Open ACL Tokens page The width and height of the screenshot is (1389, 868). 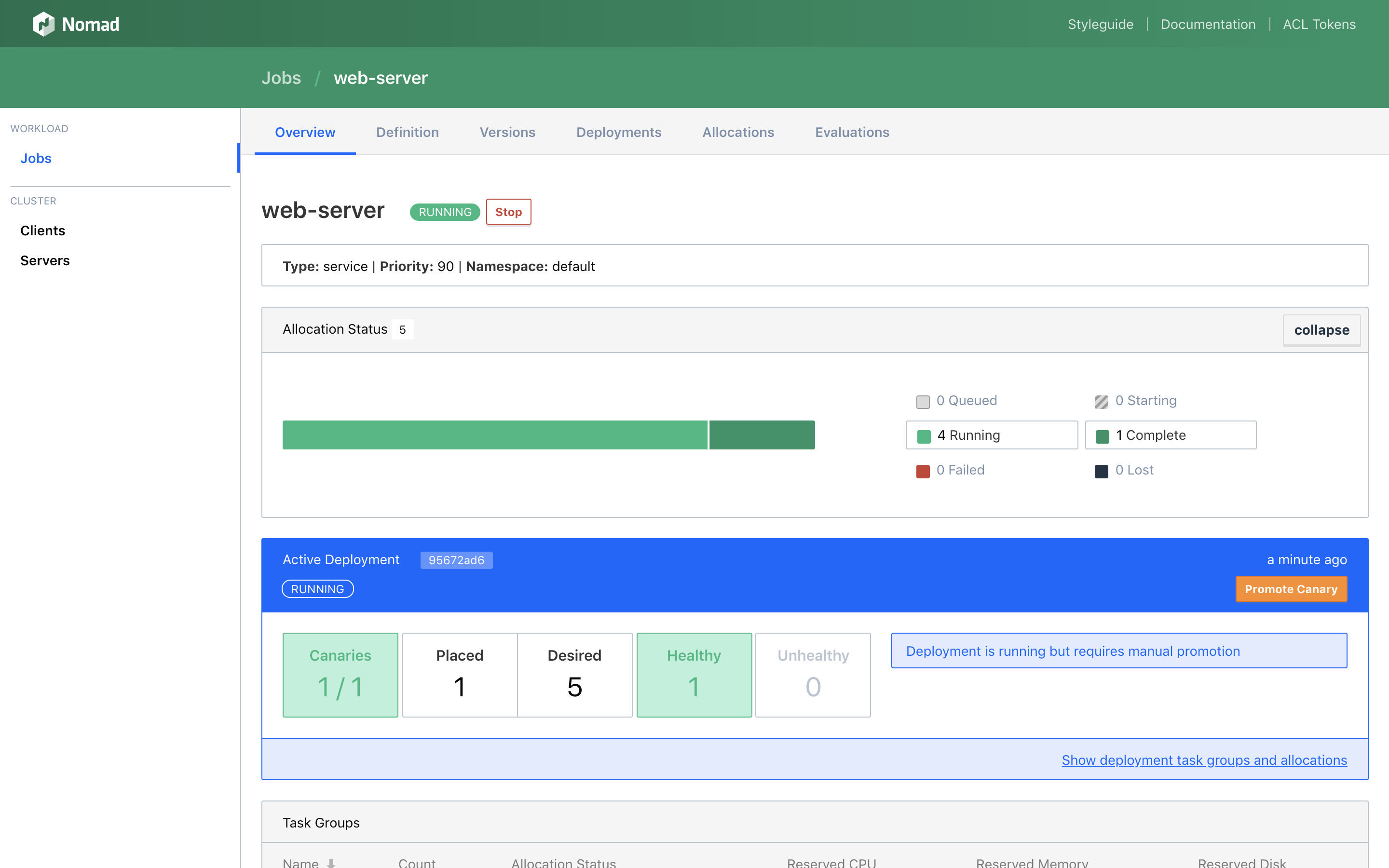point(1319,24)
